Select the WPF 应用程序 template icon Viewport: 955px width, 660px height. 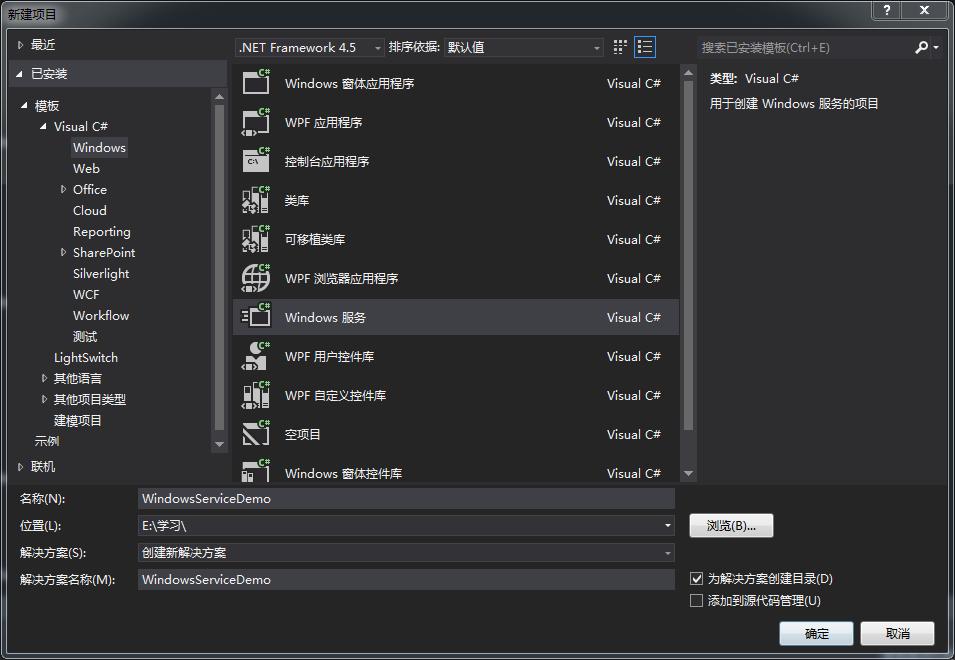[256, 122]
